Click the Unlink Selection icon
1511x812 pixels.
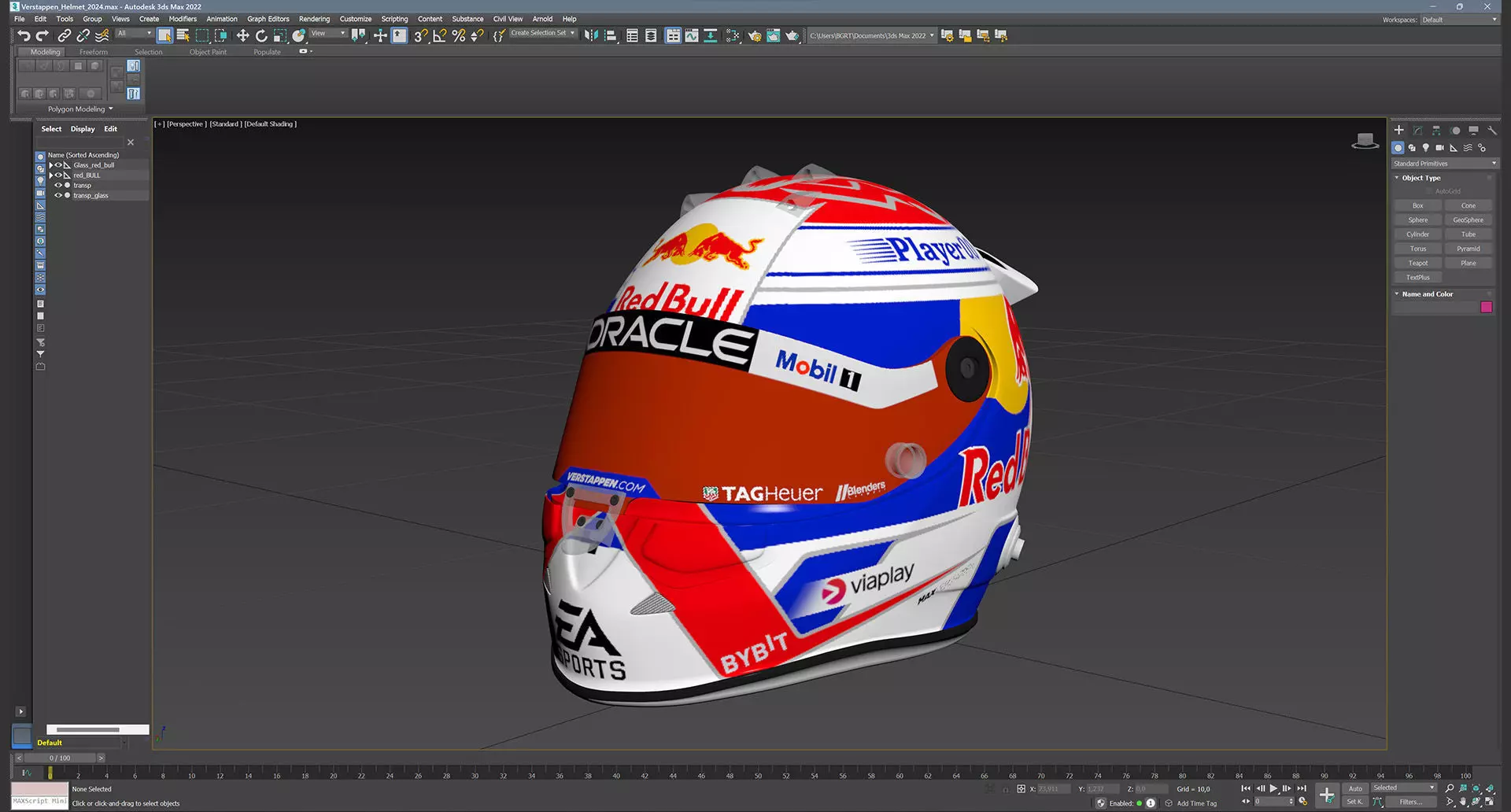pyautogui.click(x=83, y=35)
